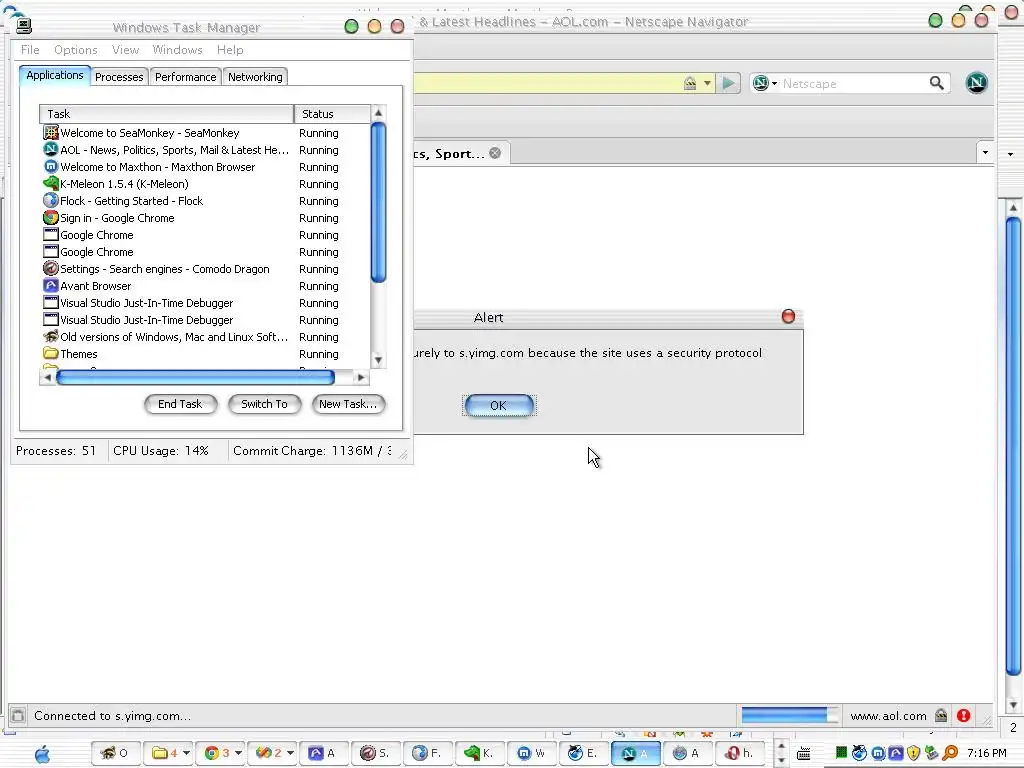Click the Apple start icon on the taskbar

42,754
